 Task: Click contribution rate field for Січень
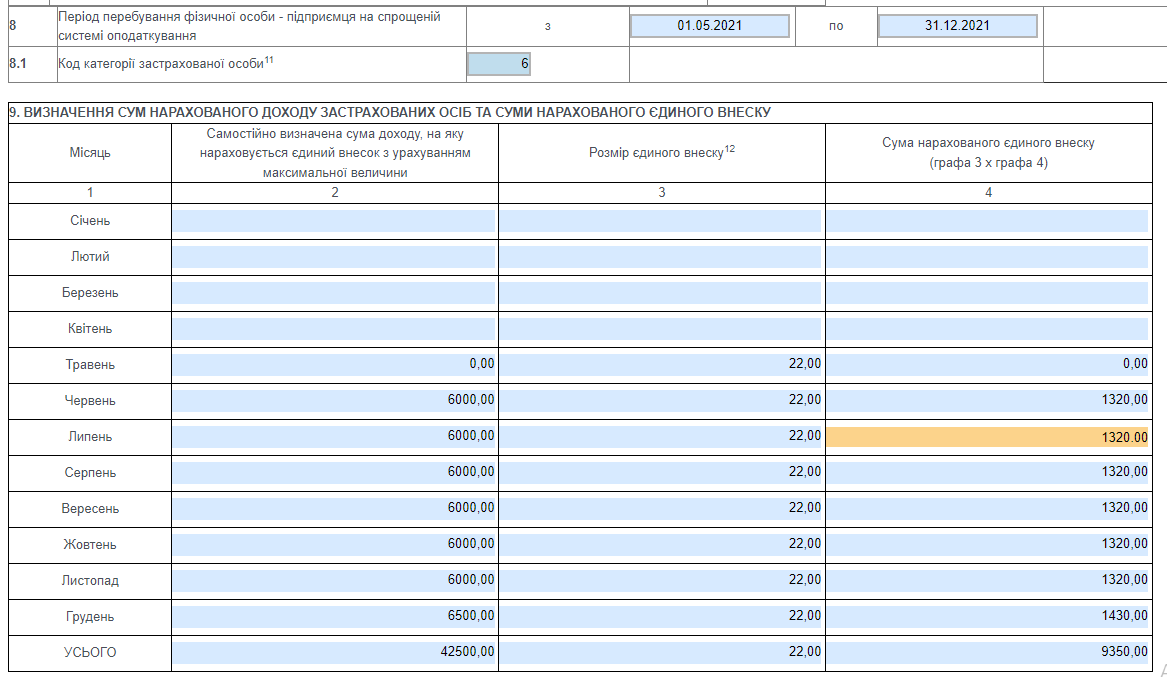660,221
